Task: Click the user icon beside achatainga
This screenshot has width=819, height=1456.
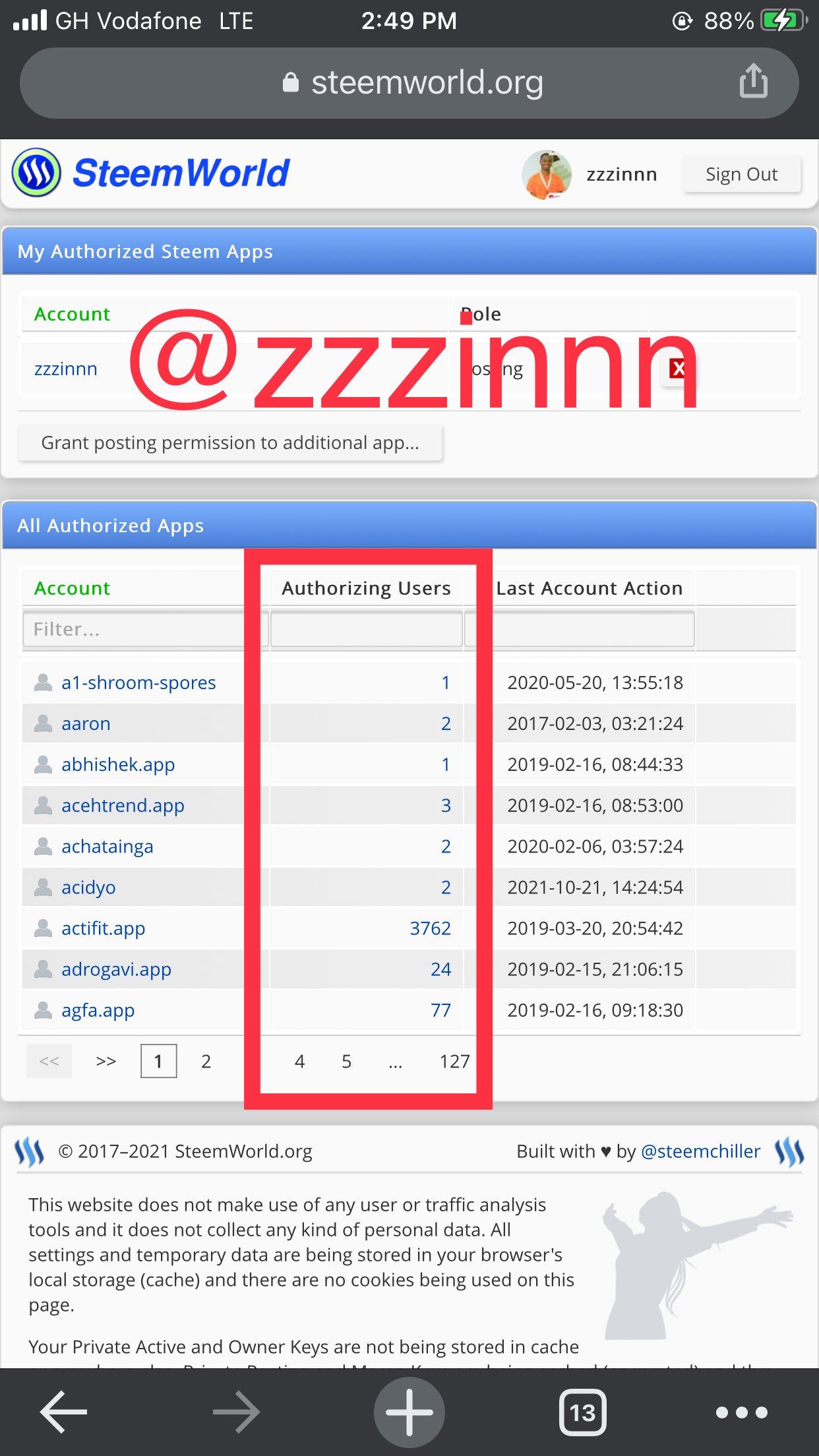Action: [x=43, y=846]
